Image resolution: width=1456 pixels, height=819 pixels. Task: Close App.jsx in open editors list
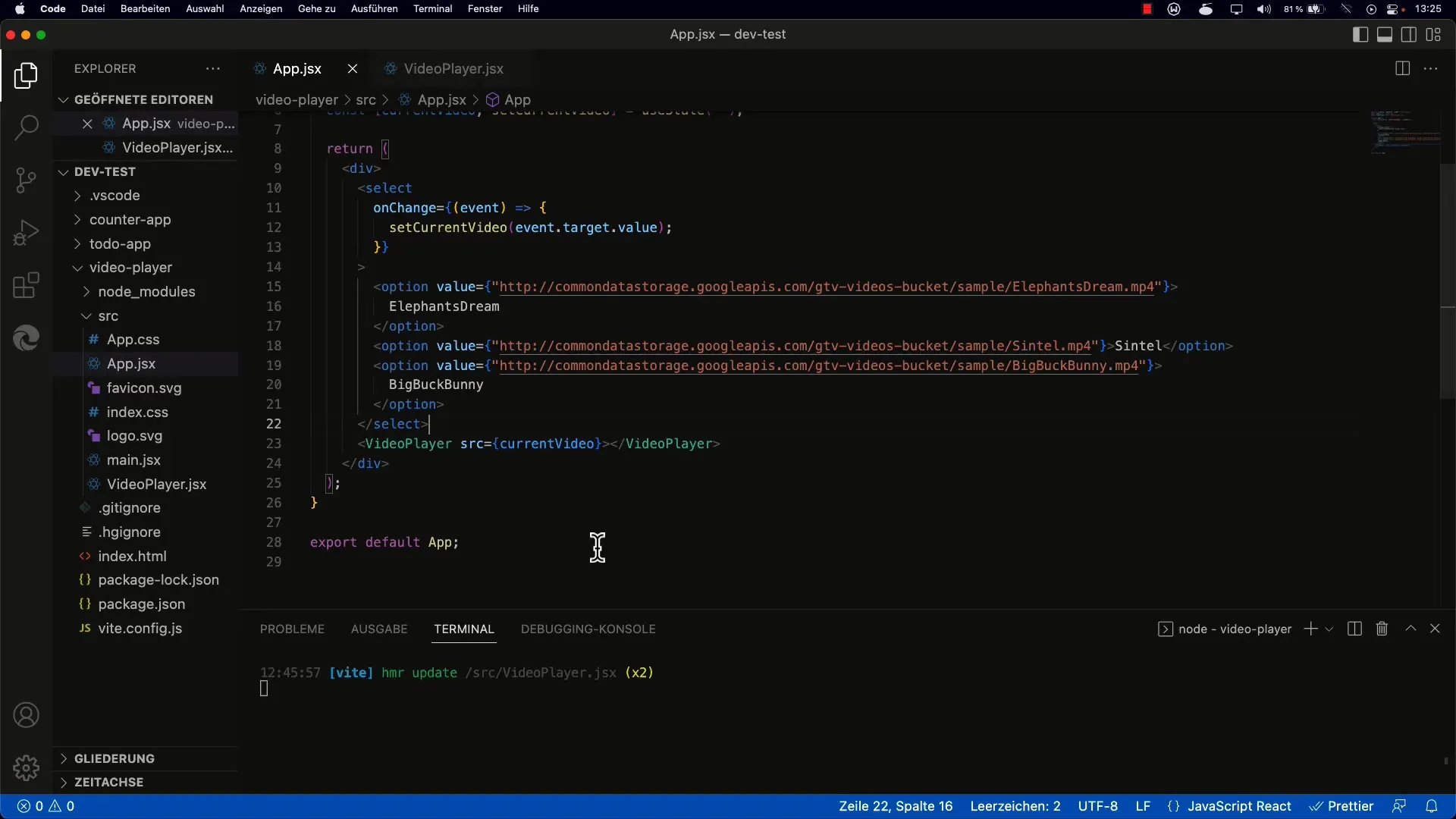coord(87,124)
